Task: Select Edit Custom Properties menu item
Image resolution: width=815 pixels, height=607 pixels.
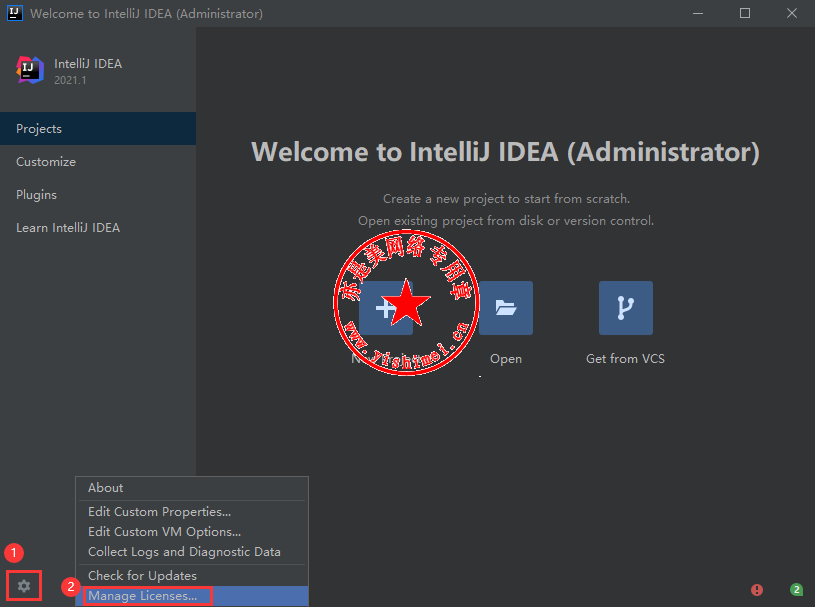Action: click(x=160, y=512)
